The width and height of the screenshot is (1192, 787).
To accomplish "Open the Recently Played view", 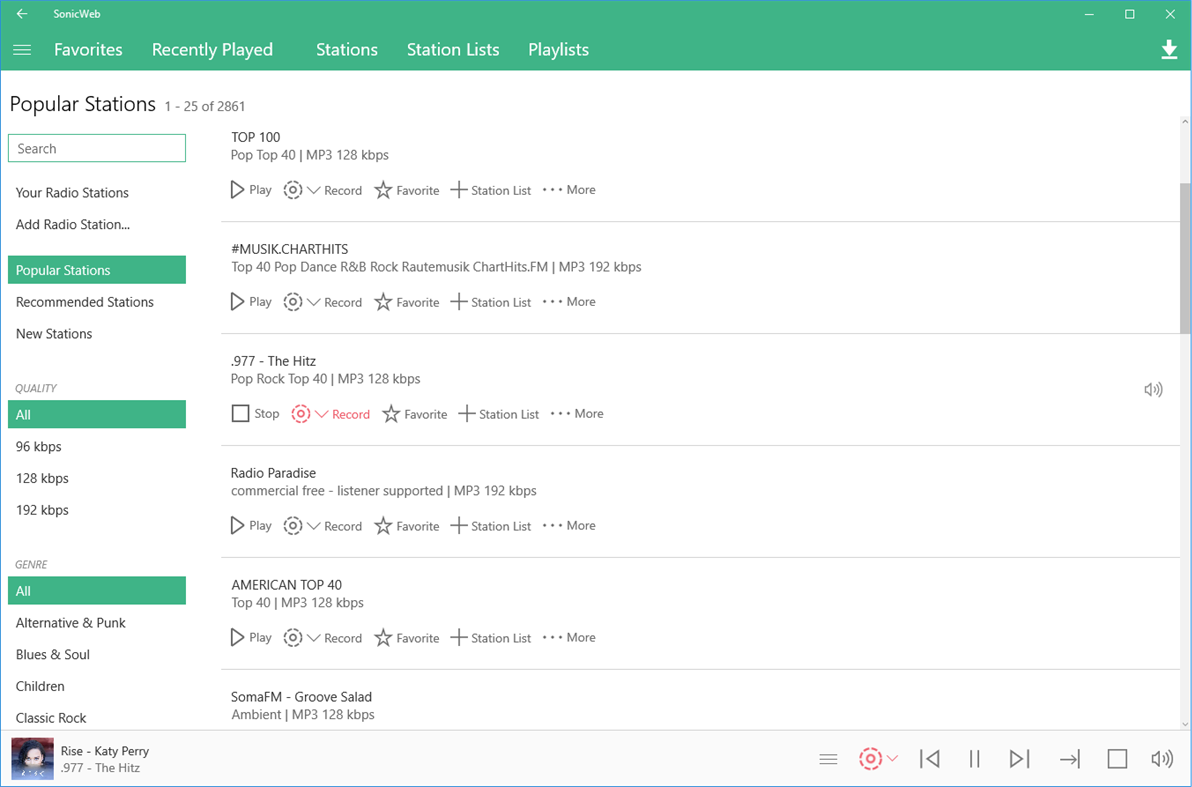I will coord(212,49).
